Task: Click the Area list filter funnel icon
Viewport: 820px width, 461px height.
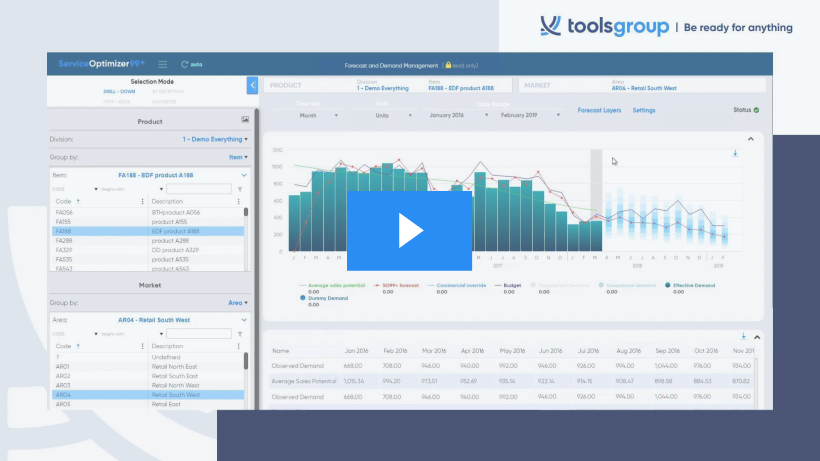Action: coord(240,334)
